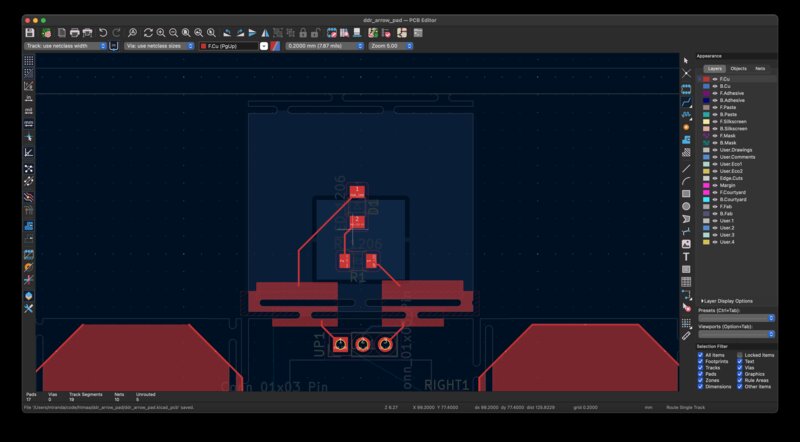Click the Save board icon
The height and width of the screenshot is (442, 800).
point(29,33)
